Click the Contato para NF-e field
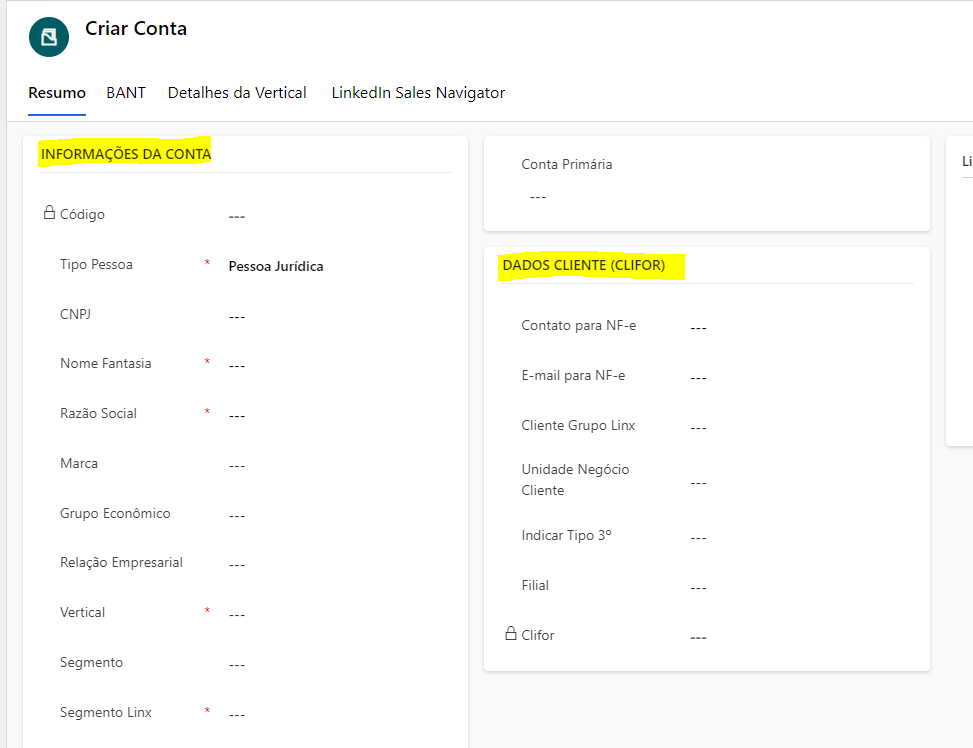This screenshot has height=748, width=973. tap(790, 327)
